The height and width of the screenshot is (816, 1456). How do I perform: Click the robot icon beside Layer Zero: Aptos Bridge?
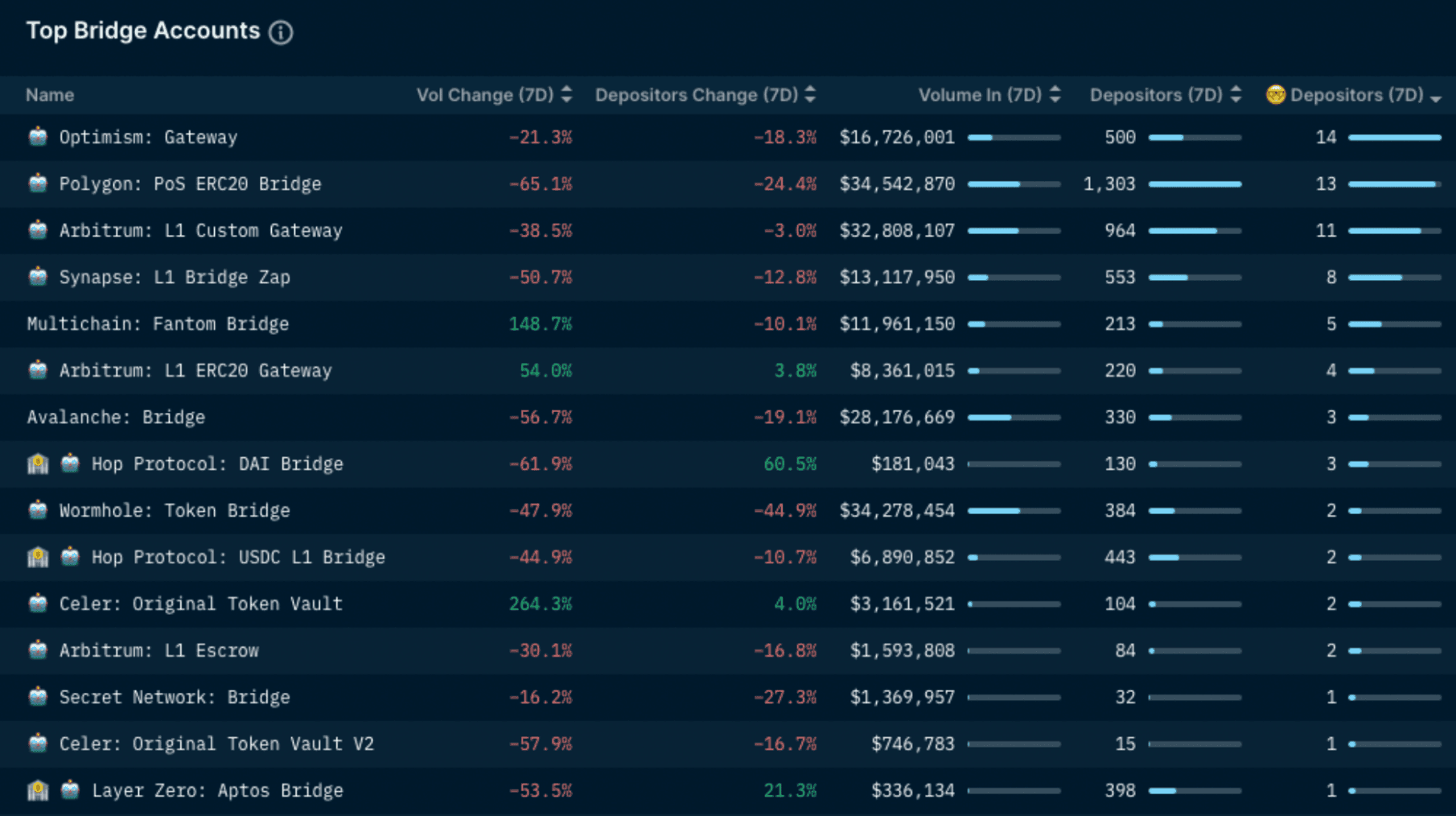(x=70, y=790)
